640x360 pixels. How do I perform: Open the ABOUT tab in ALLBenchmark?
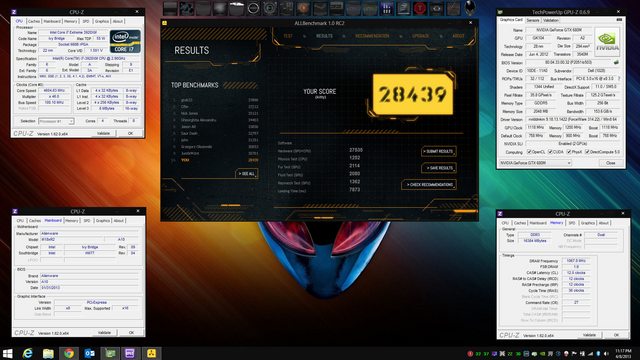click(458, 36)
